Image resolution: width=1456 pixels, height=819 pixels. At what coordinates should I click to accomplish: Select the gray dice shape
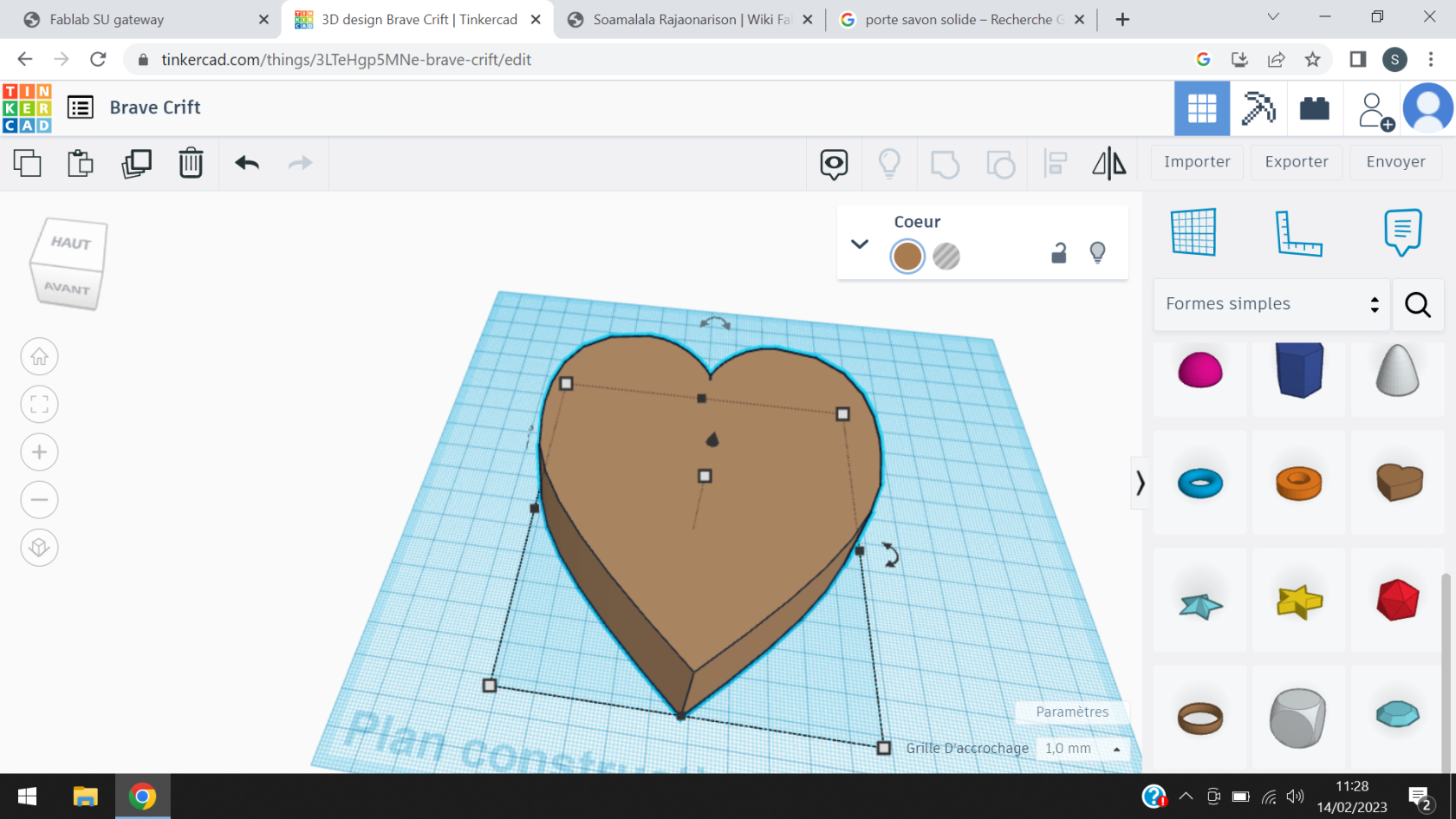pos(1297,718)
